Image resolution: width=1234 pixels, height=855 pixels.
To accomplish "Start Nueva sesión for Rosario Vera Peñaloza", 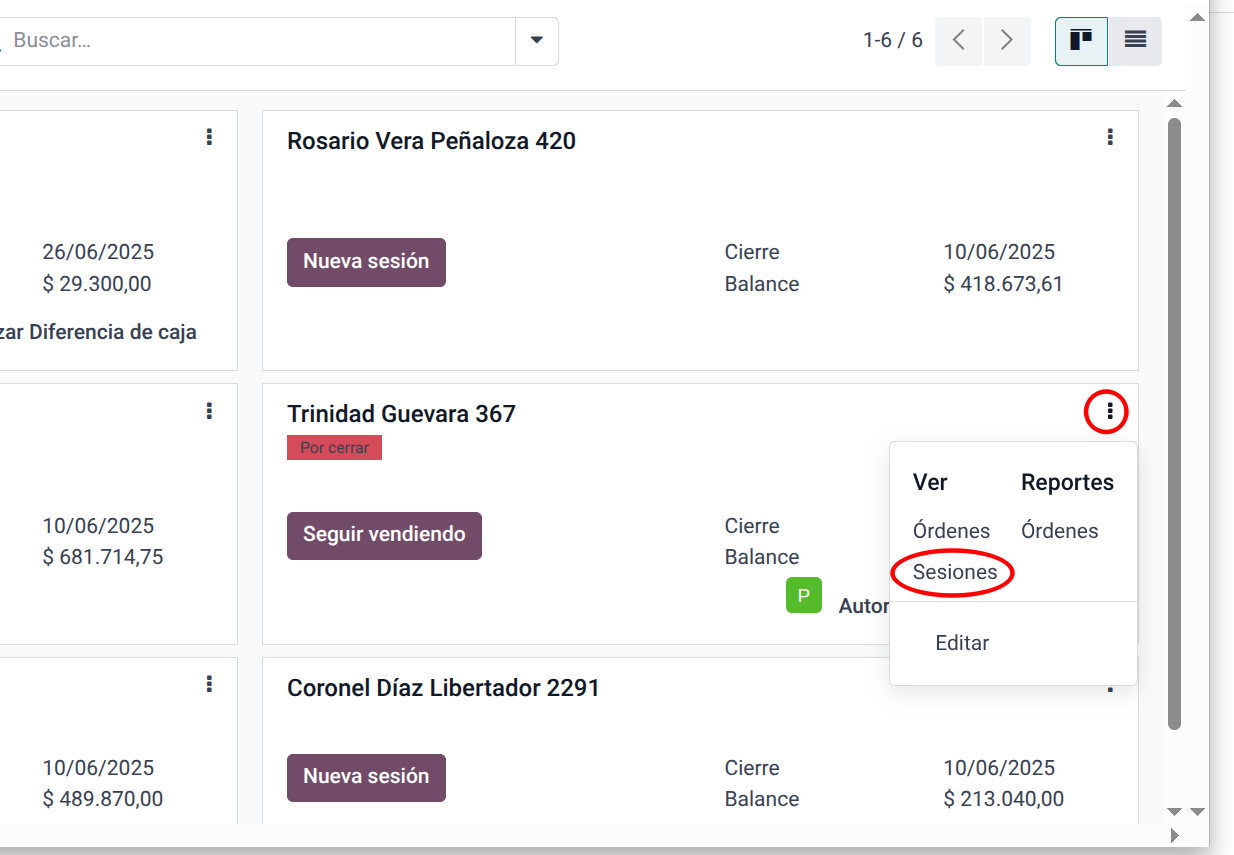I will coord(366,262).
